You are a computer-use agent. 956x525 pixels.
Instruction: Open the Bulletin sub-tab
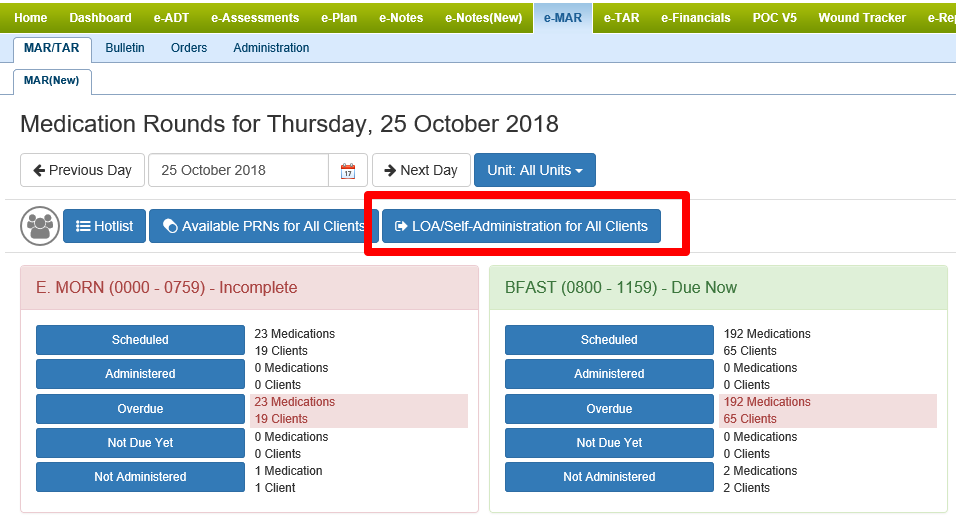click(124, 48)
